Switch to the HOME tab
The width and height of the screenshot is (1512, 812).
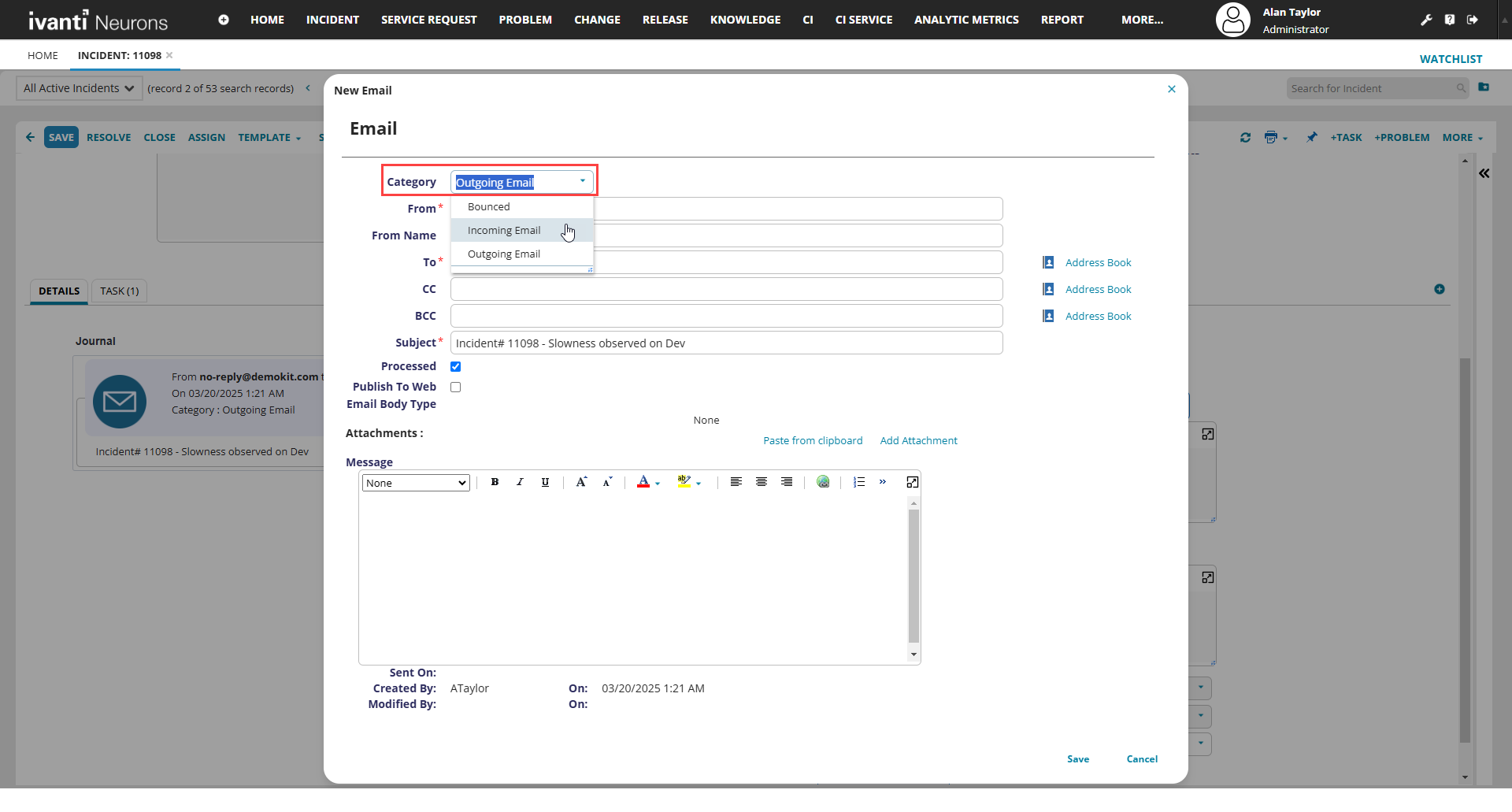pyautogui.click(x=43, y=55)
